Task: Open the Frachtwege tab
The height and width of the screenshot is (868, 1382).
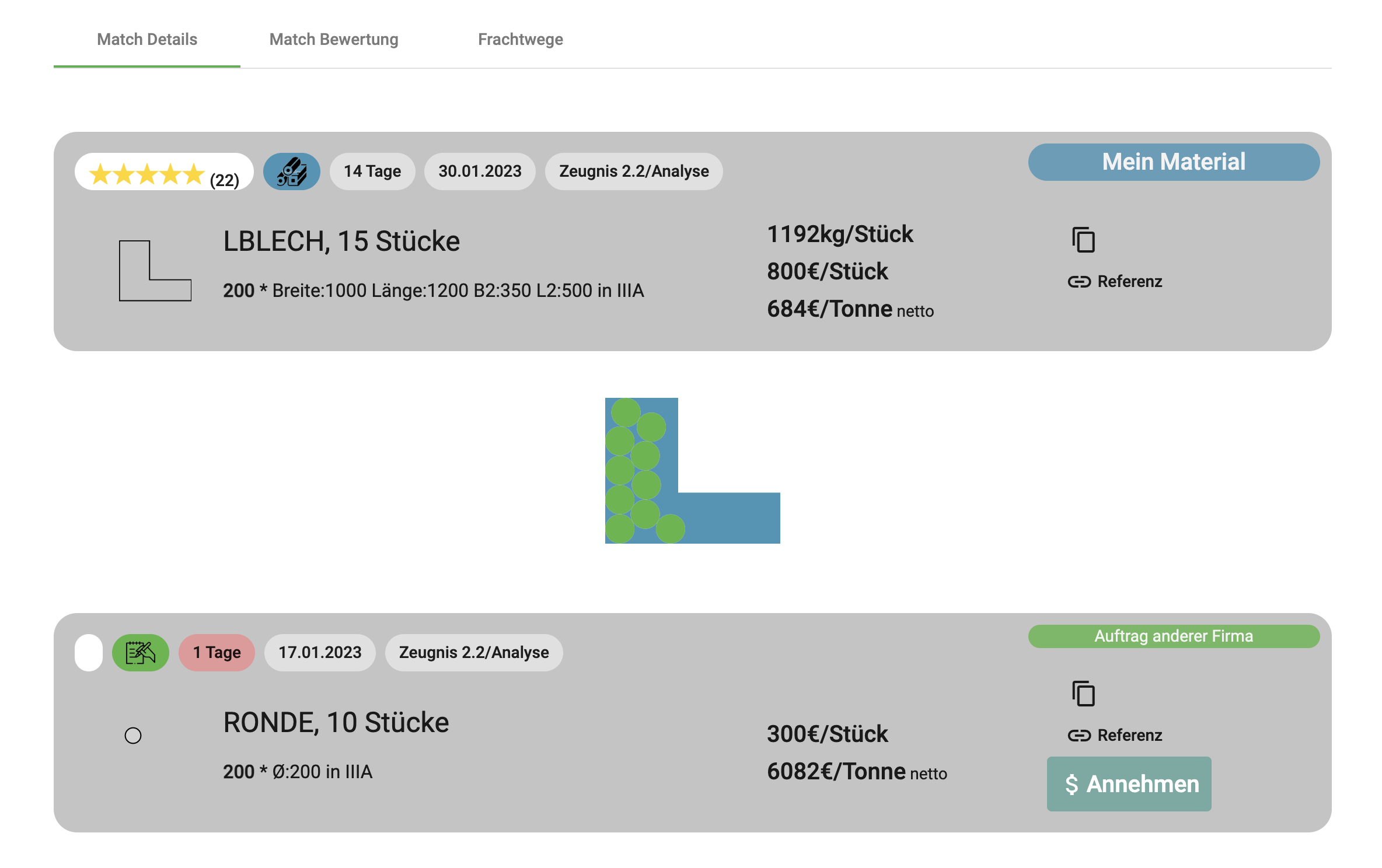Action: (520, 40)
